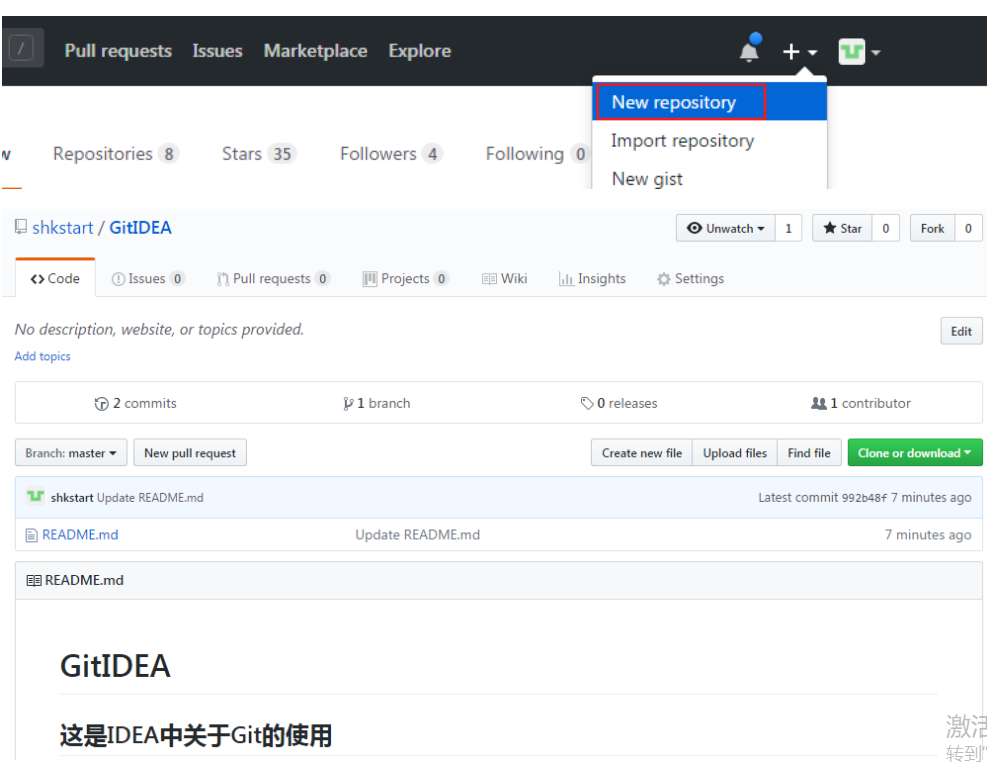Choose New gist option
Viewport: 987px width, 777px height.
point(647,179)
